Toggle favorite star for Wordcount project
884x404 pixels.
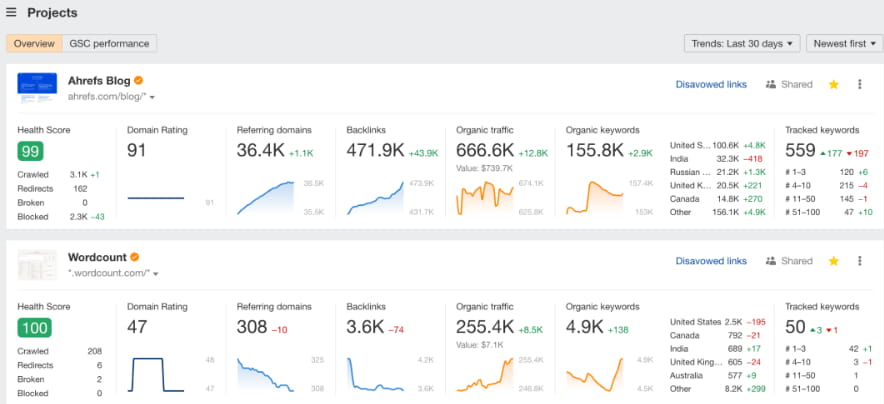833,261
